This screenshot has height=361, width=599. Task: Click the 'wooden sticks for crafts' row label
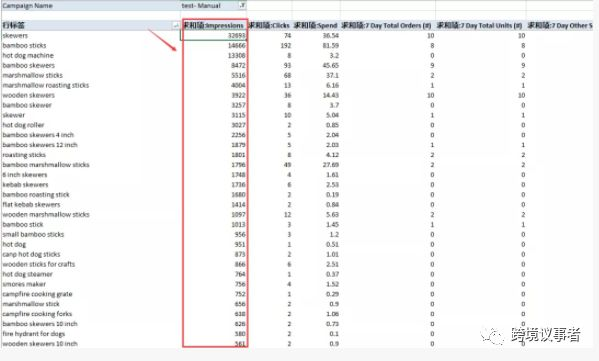click(39, 264)
